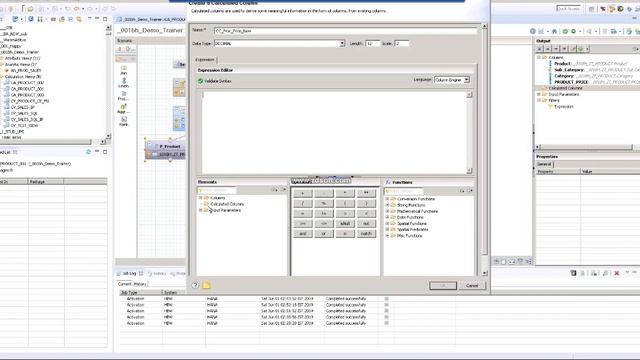Expand Conversion Functions folder
The image size is (640, 360).
[x=387, y=199]
